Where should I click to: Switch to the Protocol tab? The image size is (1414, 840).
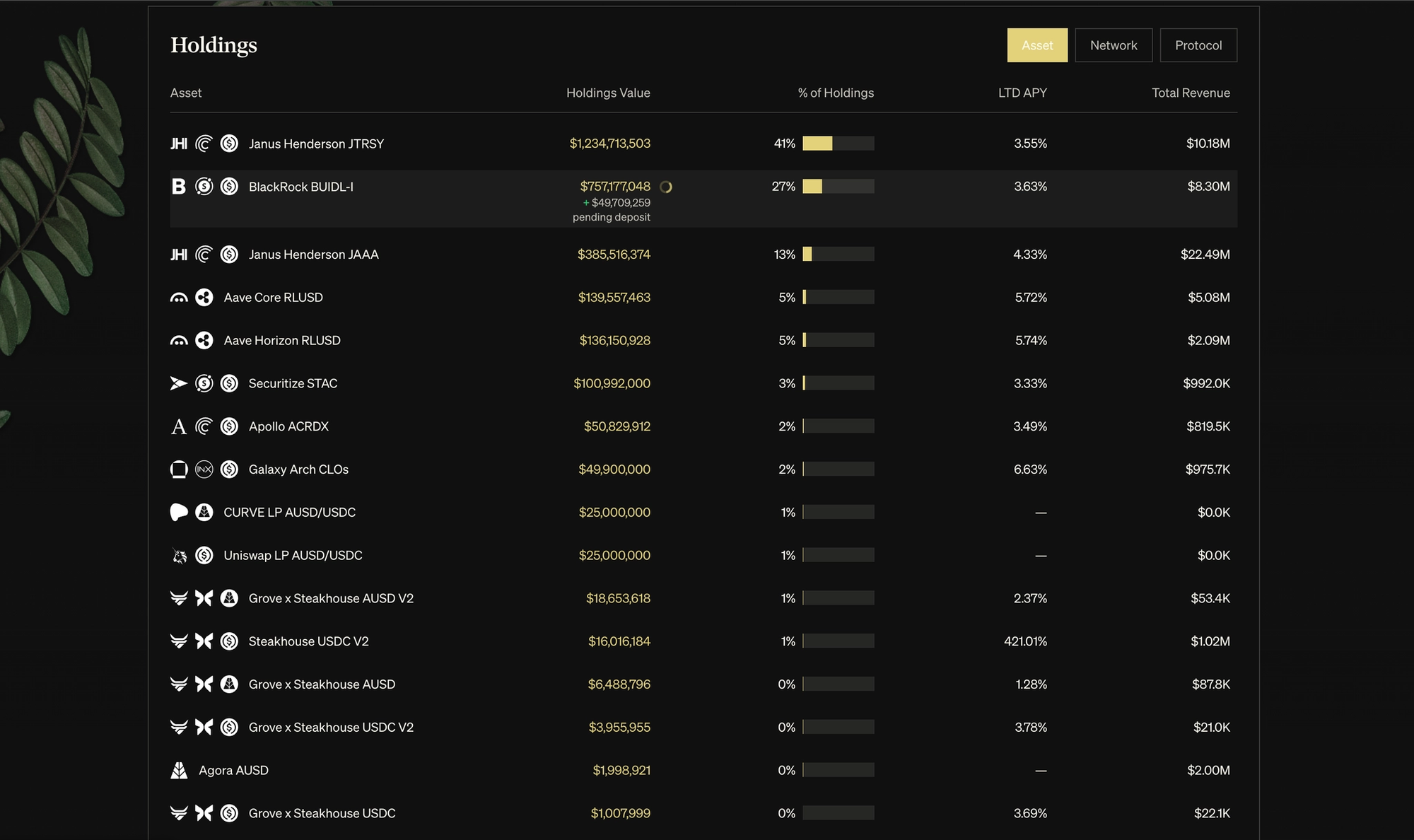1198,45
